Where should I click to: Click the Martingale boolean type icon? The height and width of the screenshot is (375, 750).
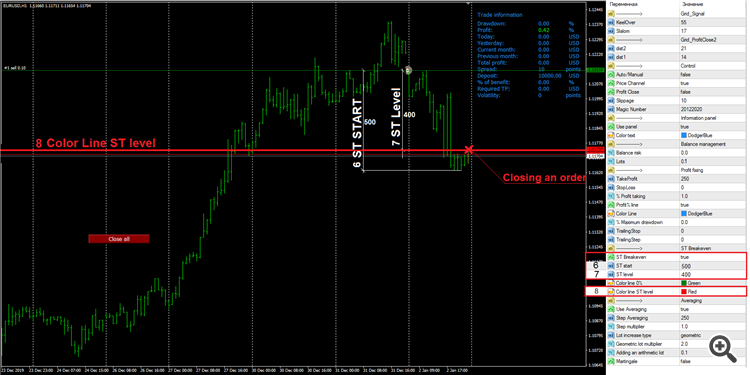point(610,361)
